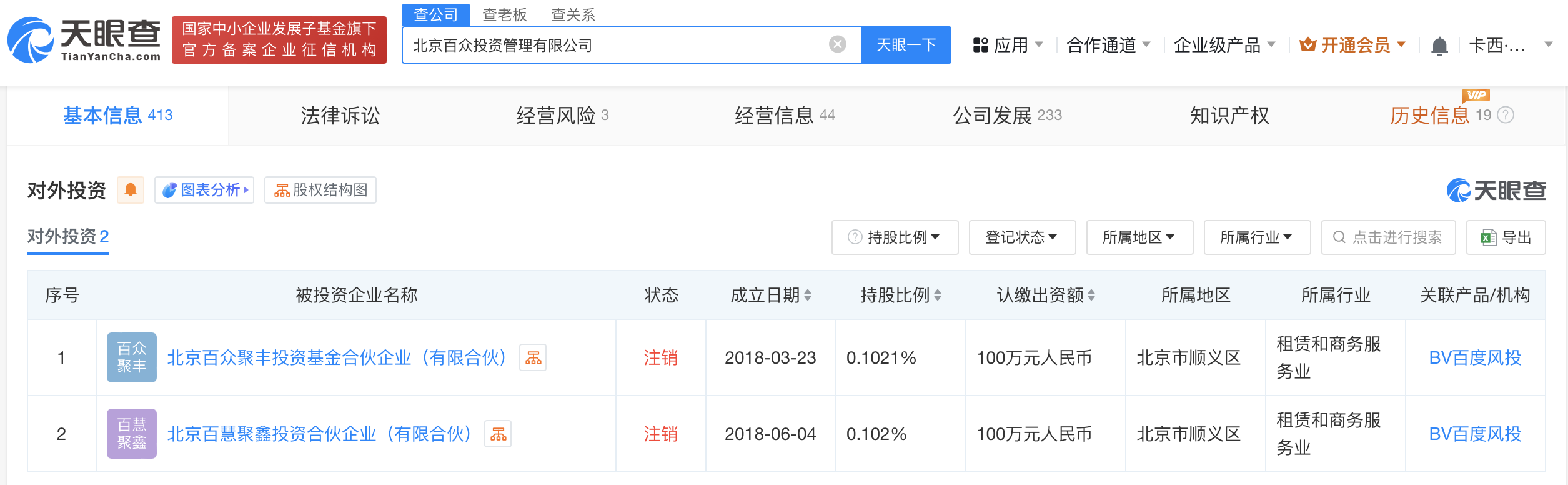The height and width of the screenshot is (485, 1568).
Task: Select the 对外投资 2 sub-tab
Action: point(68,237)
